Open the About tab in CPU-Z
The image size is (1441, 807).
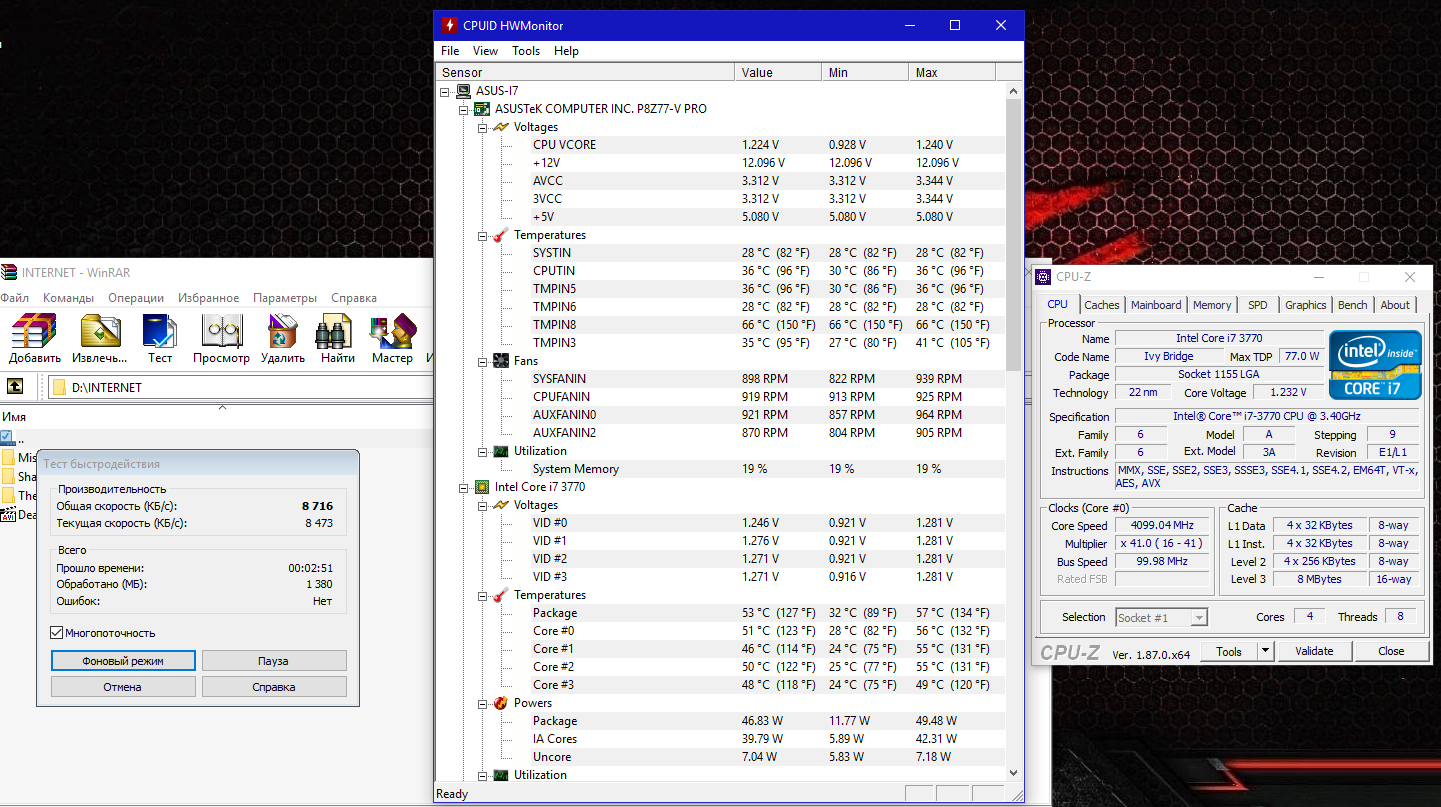(x=1395, y=305)
